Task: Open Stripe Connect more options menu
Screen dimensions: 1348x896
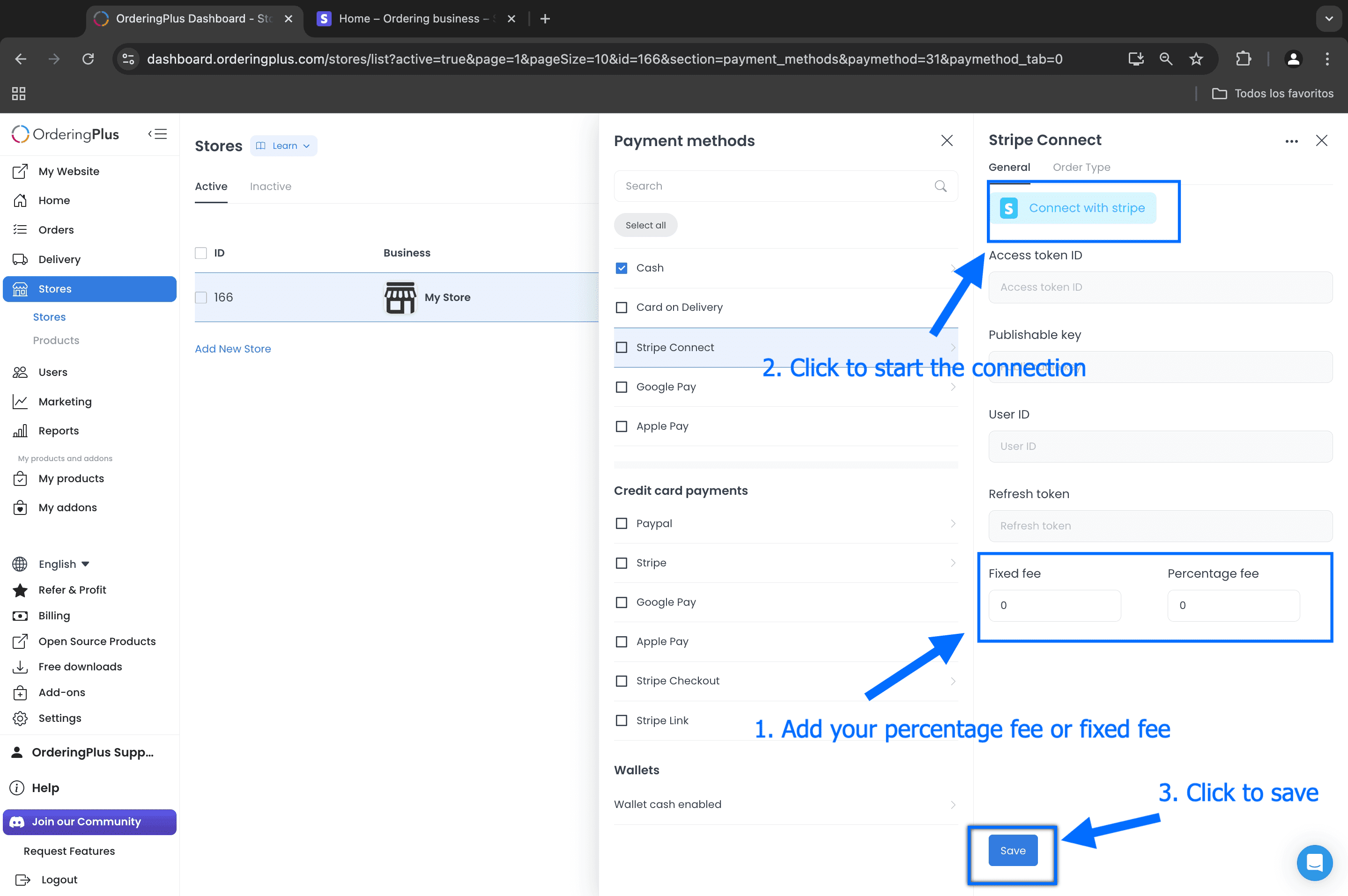Action: pos(1291,141)
